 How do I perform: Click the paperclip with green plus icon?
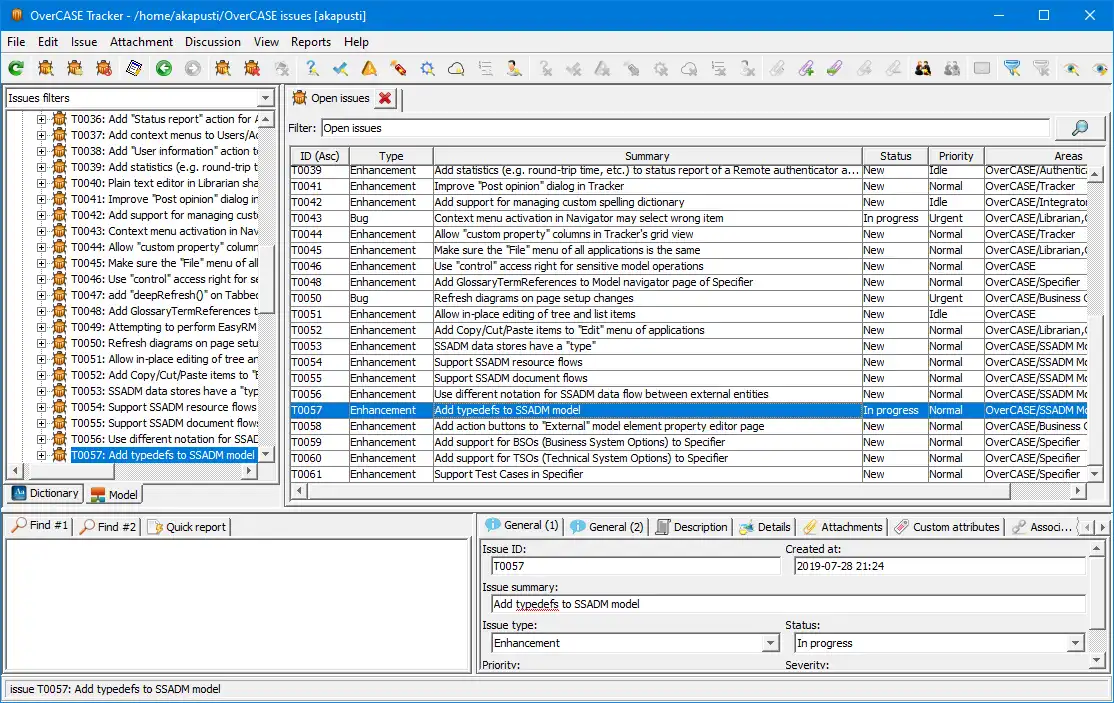806,69
